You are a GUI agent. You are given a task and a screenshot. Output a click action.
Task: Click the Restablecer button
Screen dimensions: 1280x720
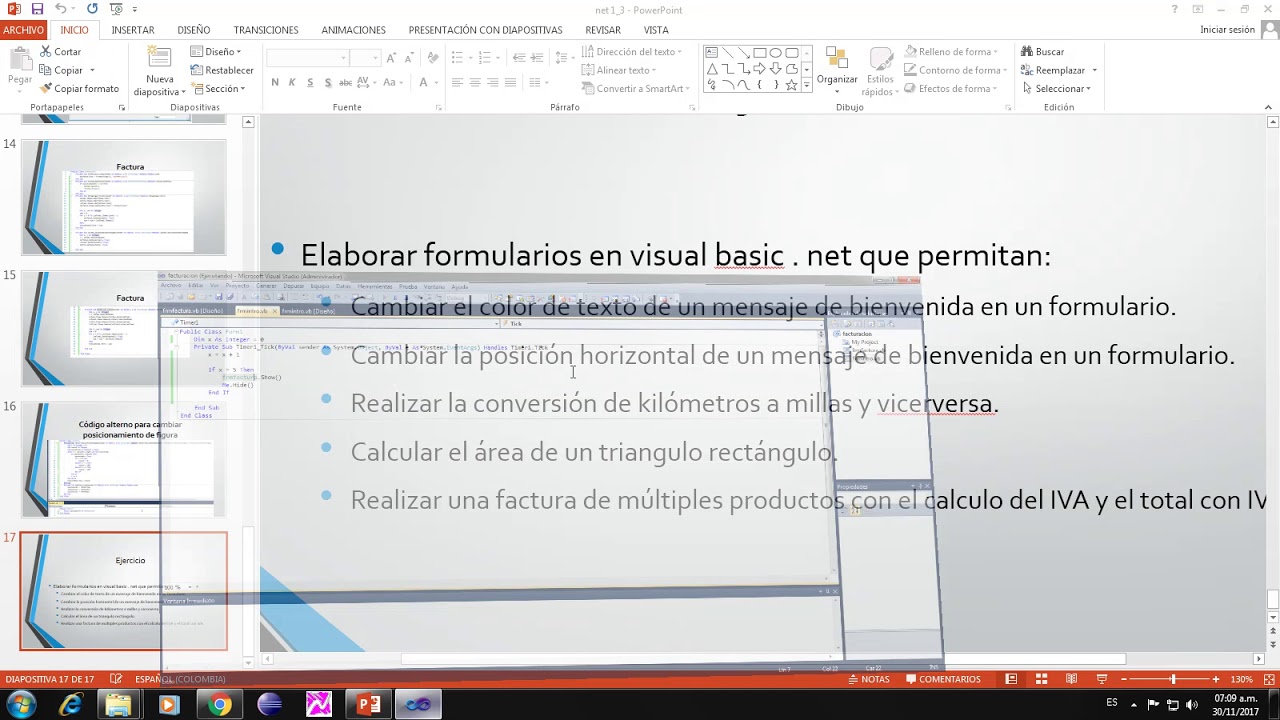[221, 70]
